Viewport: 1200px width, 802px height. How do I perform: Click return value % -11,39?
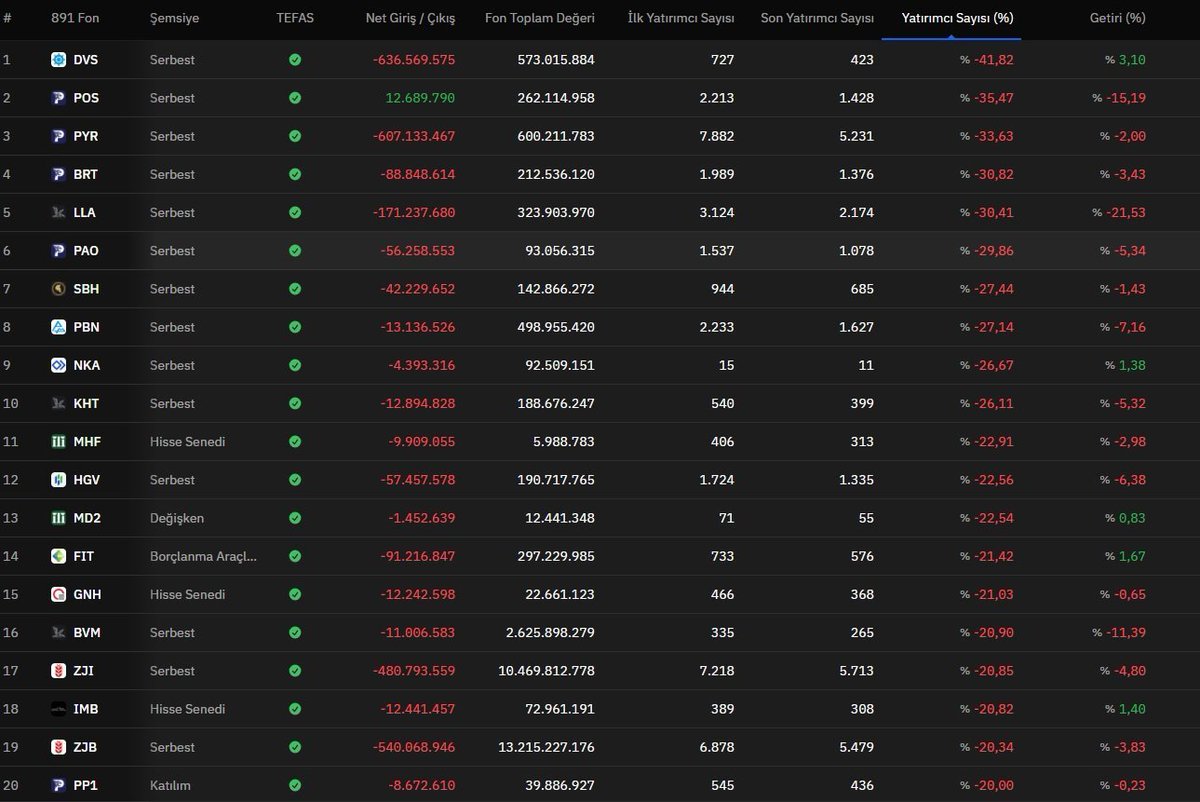tap(1119, 633)
